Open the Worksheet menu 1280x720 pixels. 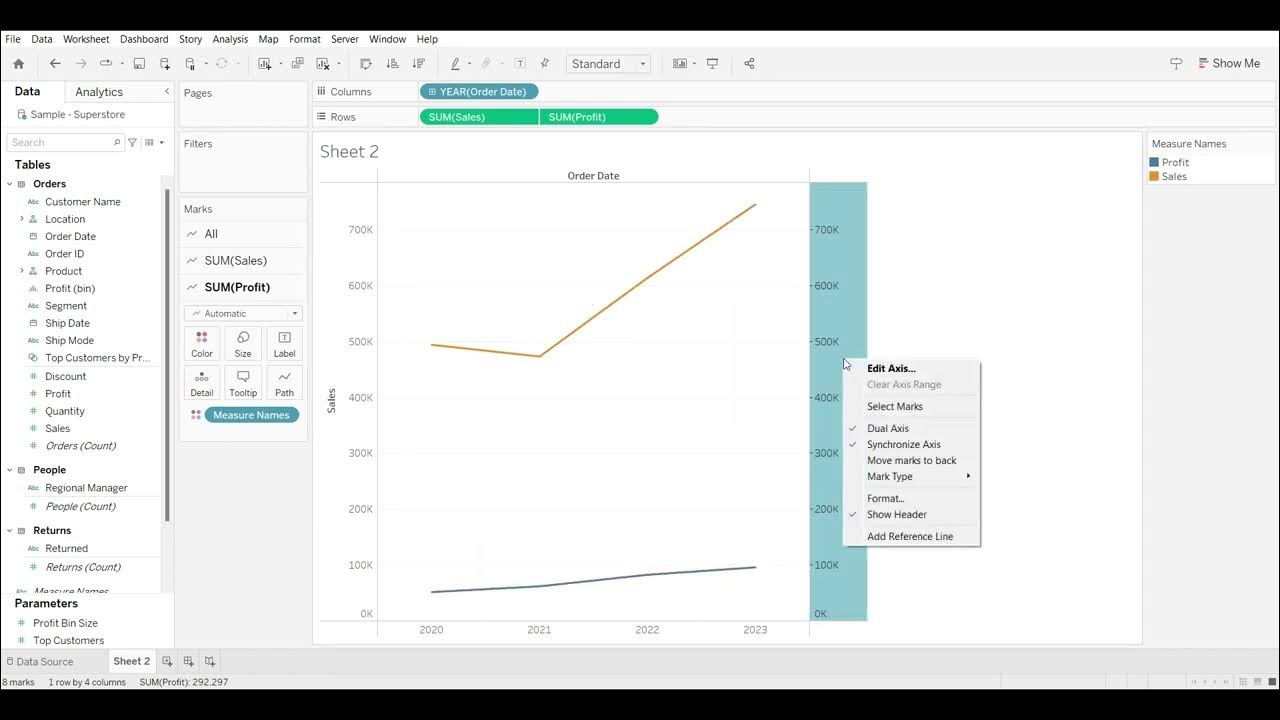[86, 39]
